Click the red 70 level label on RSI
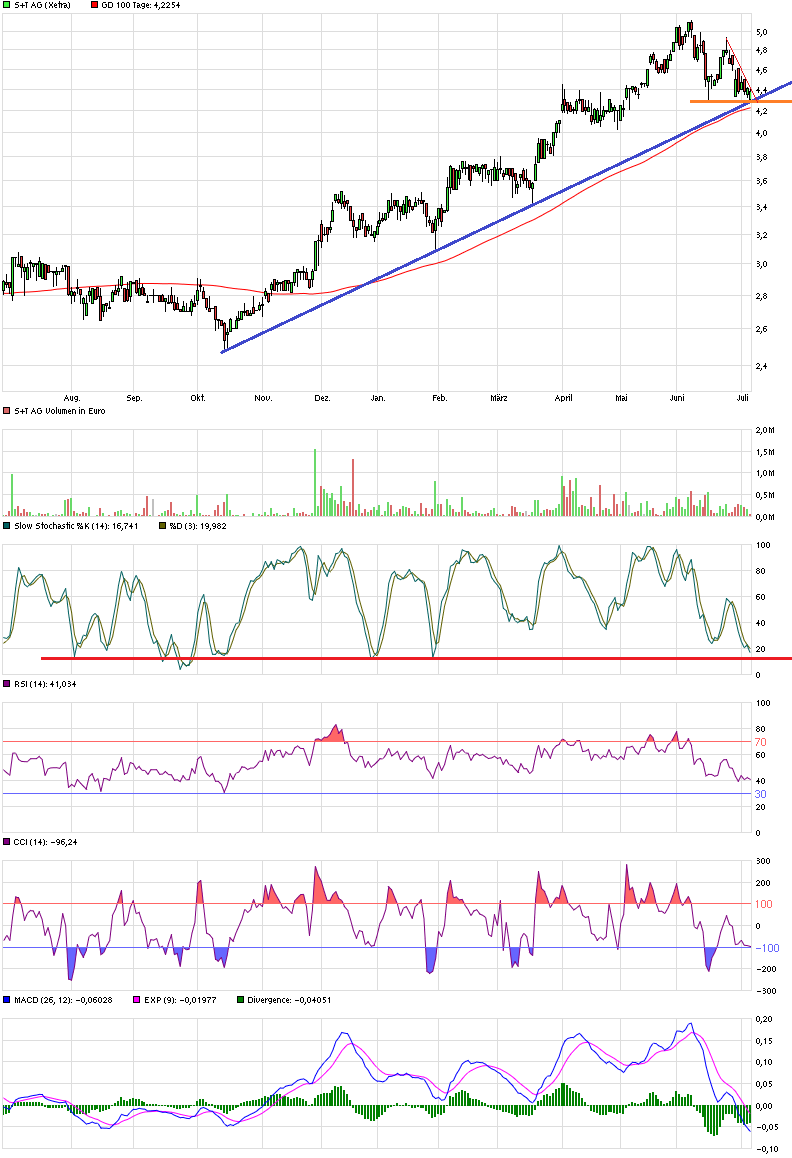 [760, 742]
